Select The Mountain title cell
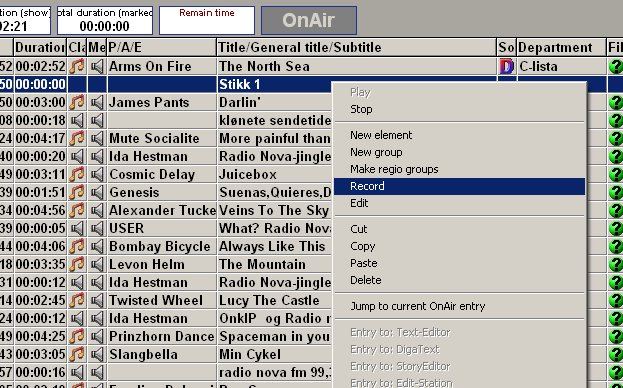Screen dimensions: 623x388 click(x=274, y=264)
